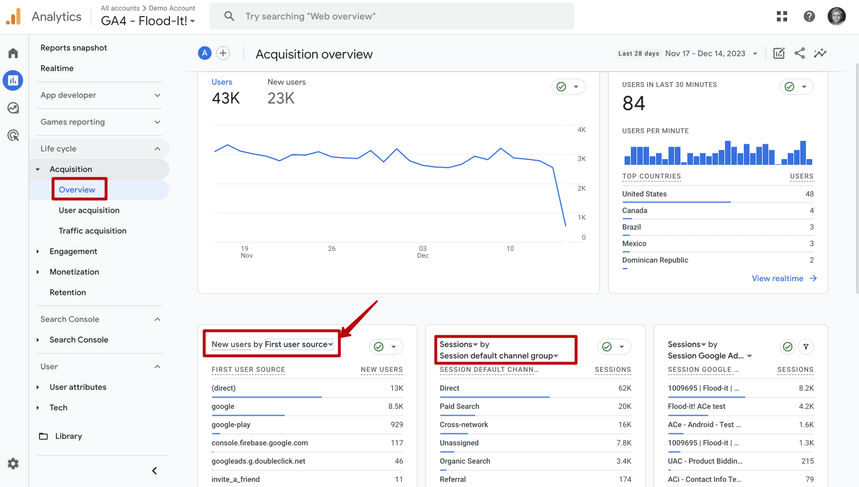859x487 pixels.
Task: Click the Paid Search channel row
Action: pyautogui.click(x=535, y=406)
